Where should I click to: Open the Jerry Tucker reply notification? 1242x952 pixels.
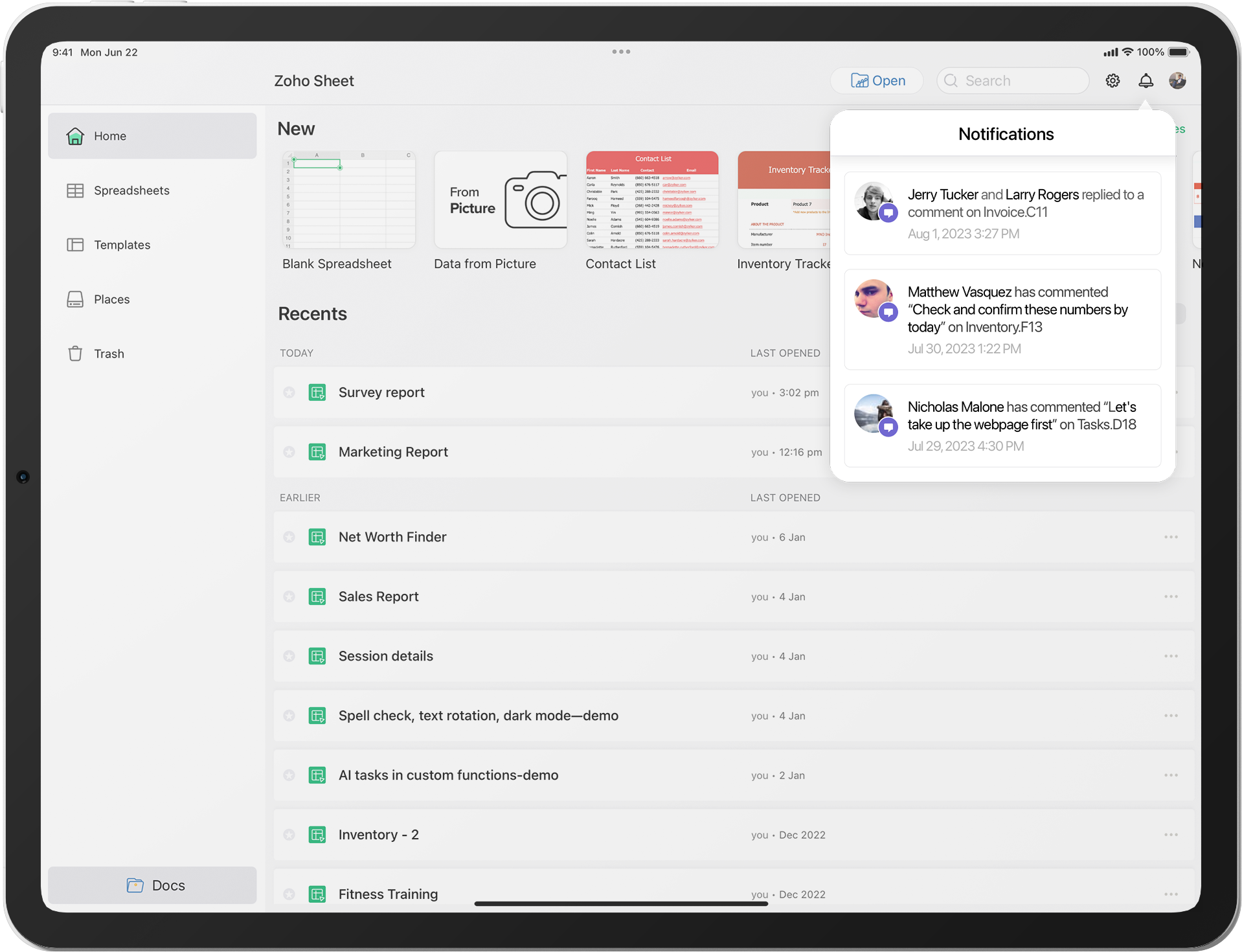1002,213
